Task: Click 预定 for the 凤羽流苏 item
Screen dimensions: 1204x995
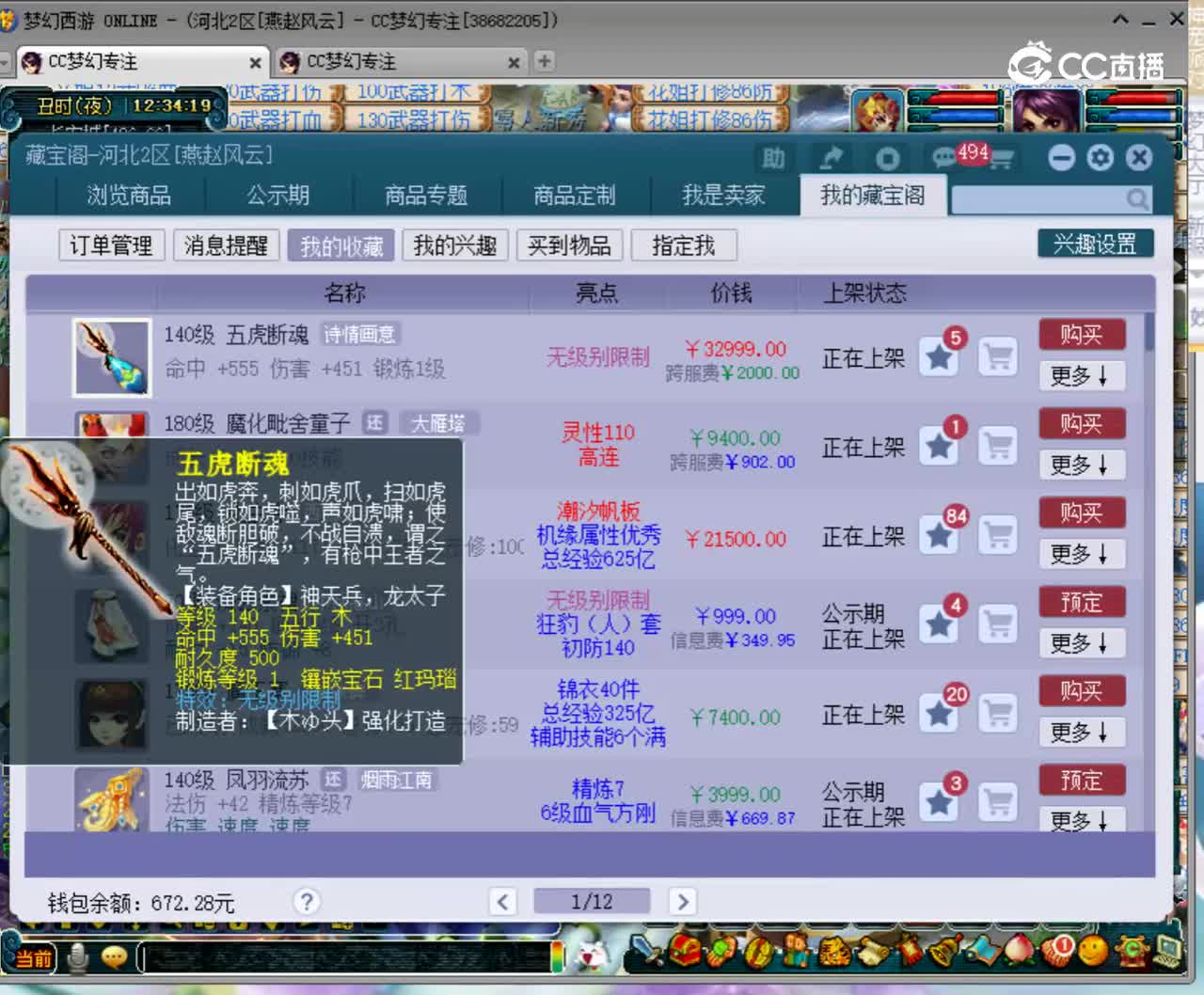Action: point(1082,780)
